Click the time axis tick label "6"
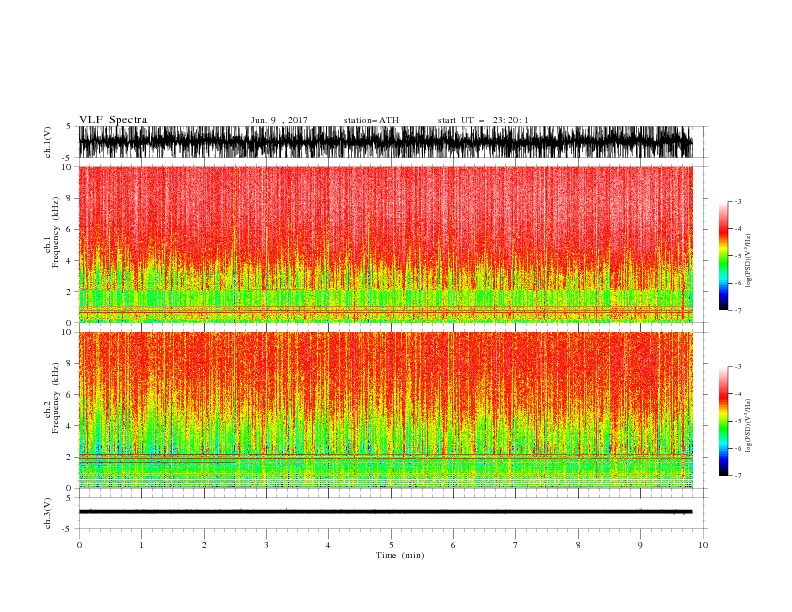Screen dimensions: 792x612 pos(453,545)
